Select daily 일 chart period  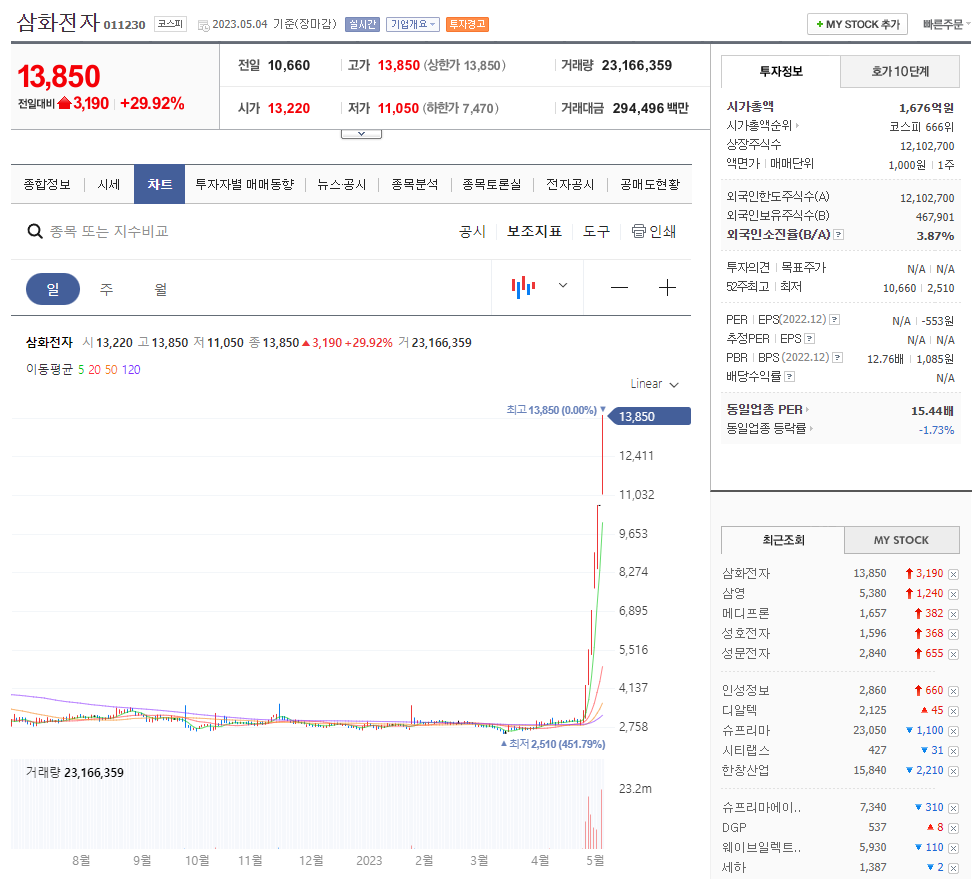52,289
